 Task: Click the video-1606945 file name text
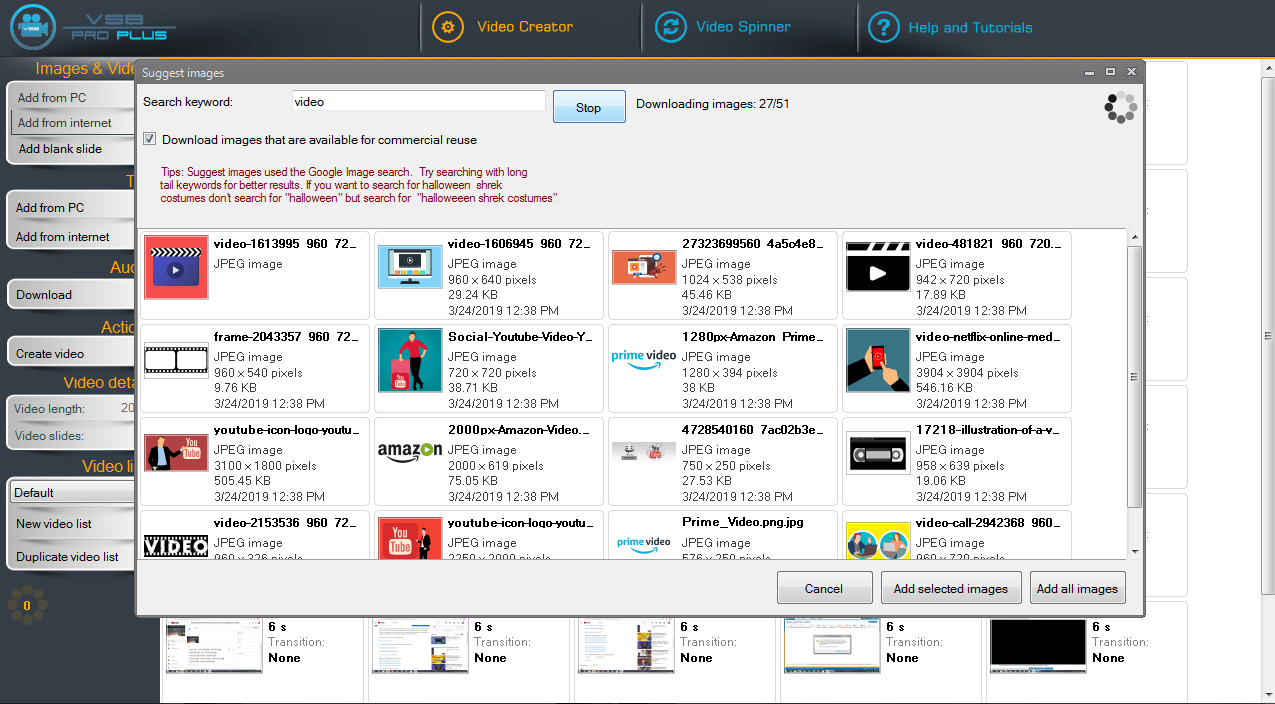coord(519,244)
